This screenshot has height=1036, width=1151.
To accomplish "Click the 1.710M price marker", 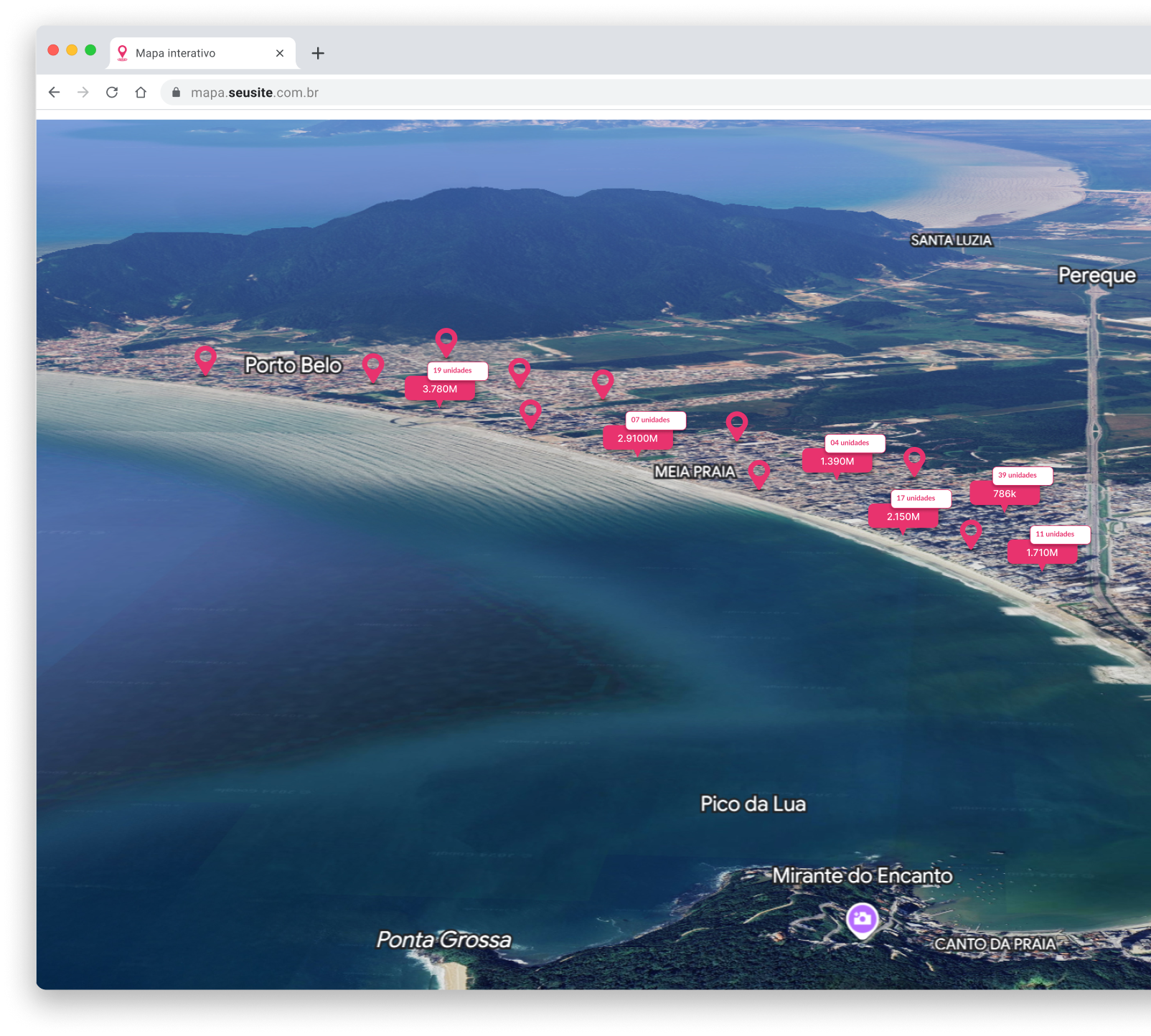I will pyautogui.click(x=1042, y=552).
